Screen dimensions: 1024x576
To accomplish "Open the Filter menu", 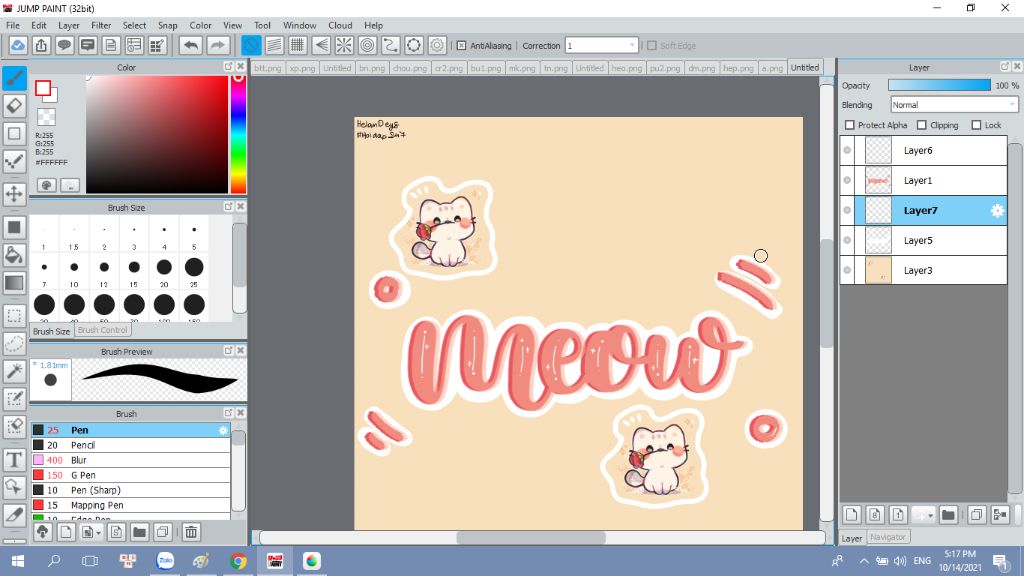I will (x=101, y=25).
